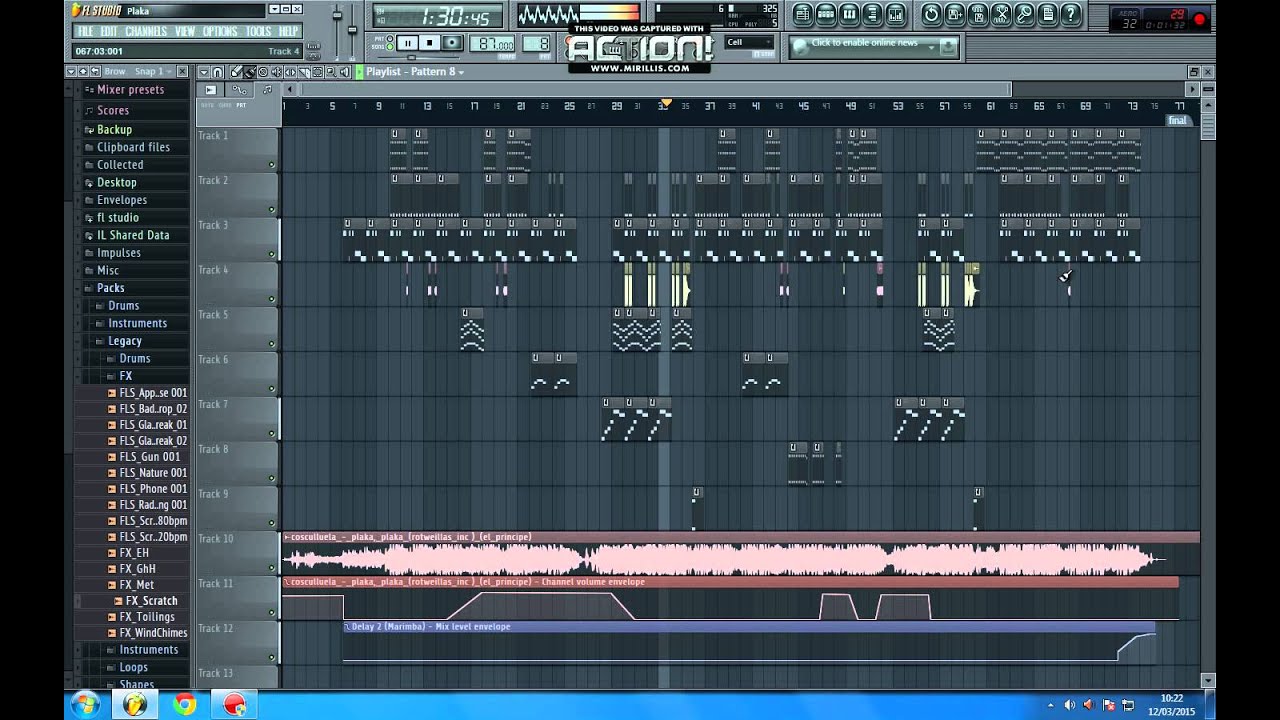Mute Track 2 with its green dot
Image resolution: width=1280 pixels, height=720 pixels.
tap(272, 210)
